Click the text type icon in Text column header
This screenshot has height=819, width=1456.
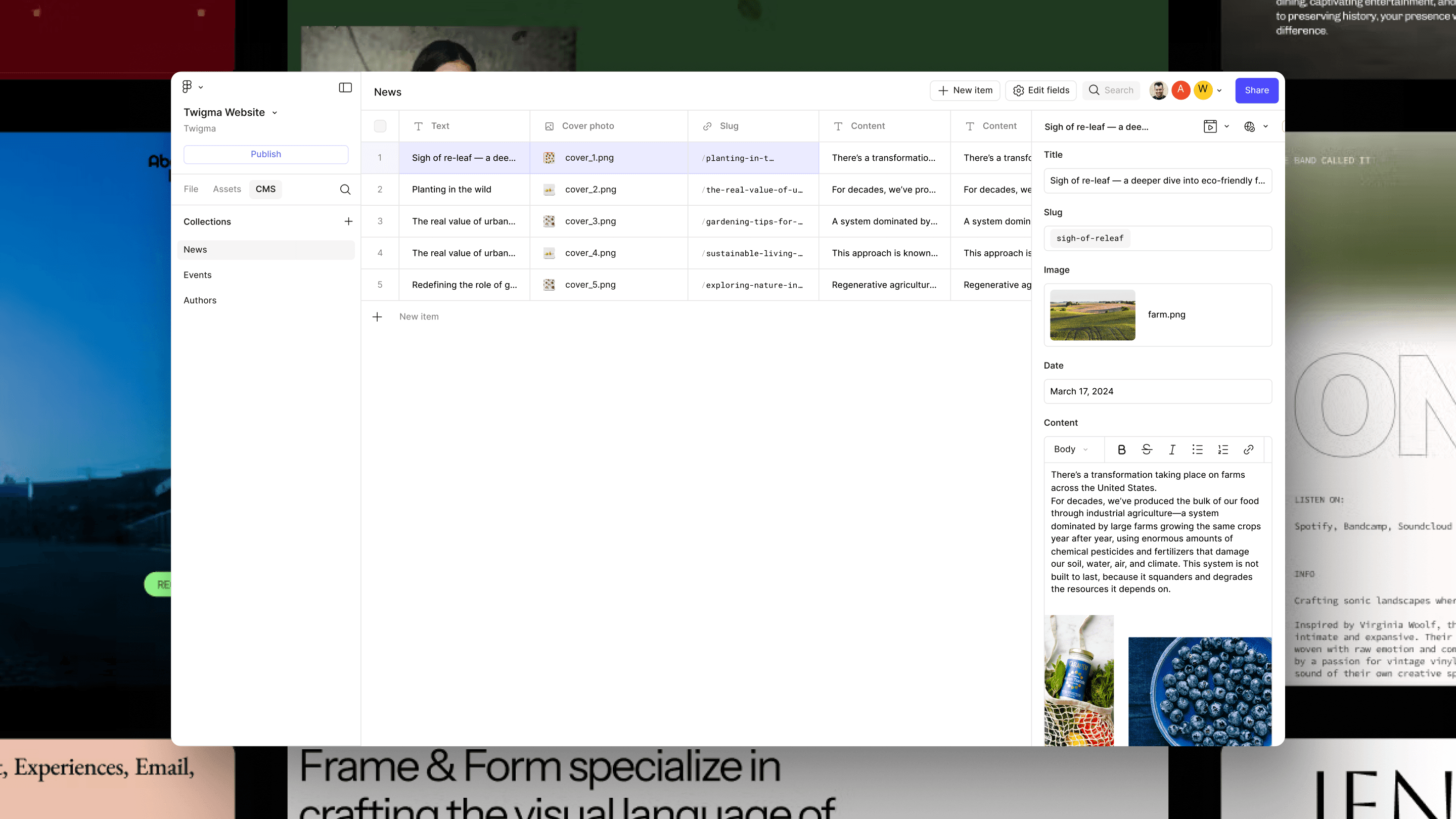click(418, 126)
